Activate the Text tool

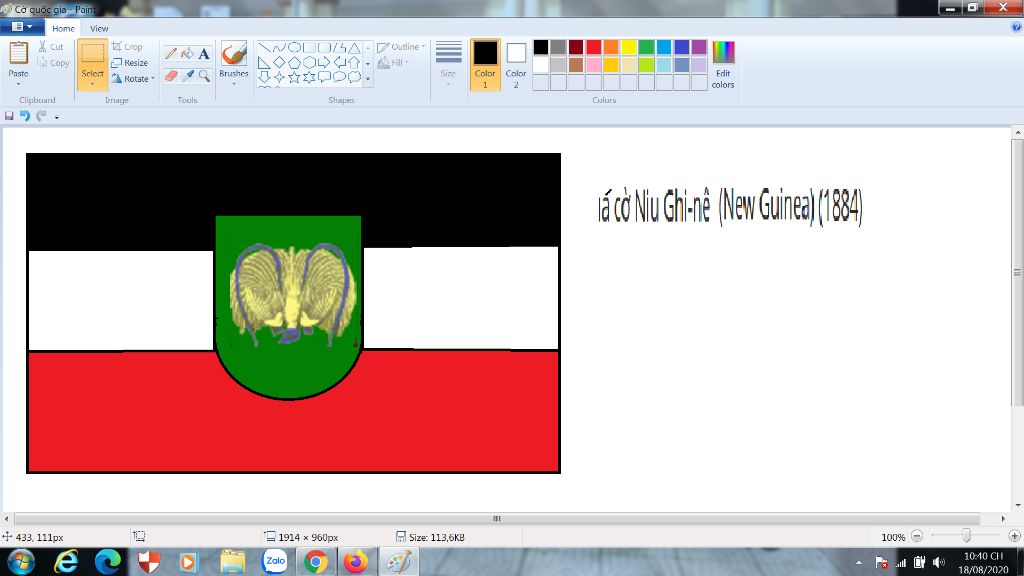[x=204, y=54]
